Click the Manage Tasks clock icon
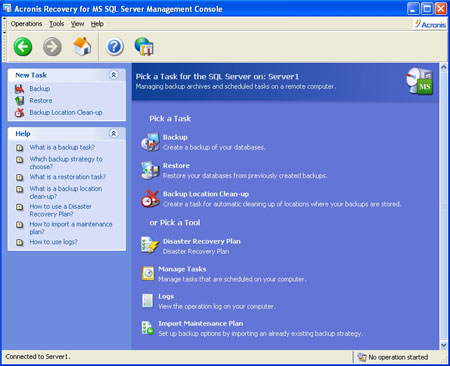This screenshot has height=366, width=450. click(148, 273)
